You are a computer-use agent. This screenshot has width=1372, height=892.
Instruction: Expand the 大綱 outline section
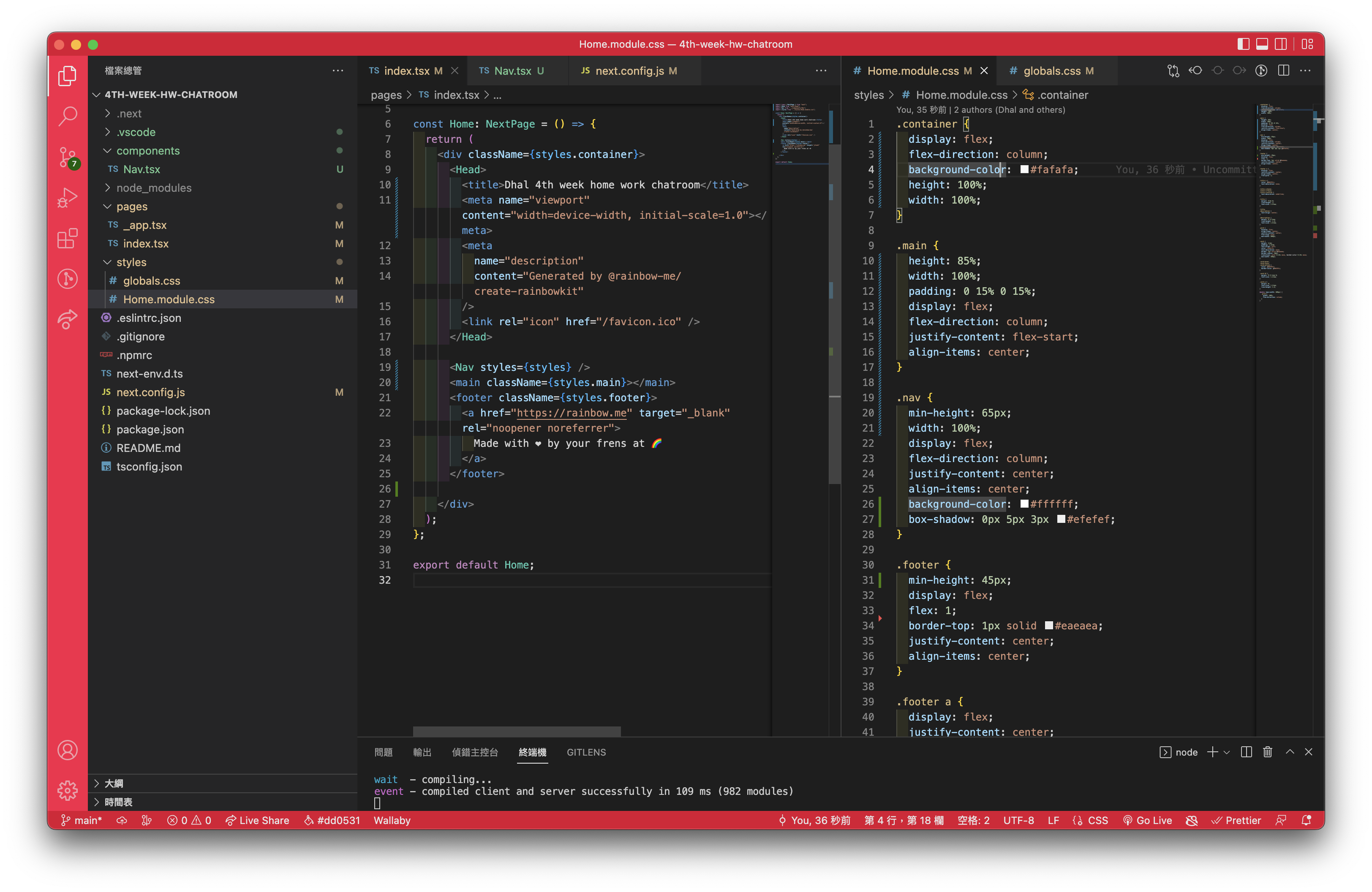pyautogui.click(x=114, y=783)
